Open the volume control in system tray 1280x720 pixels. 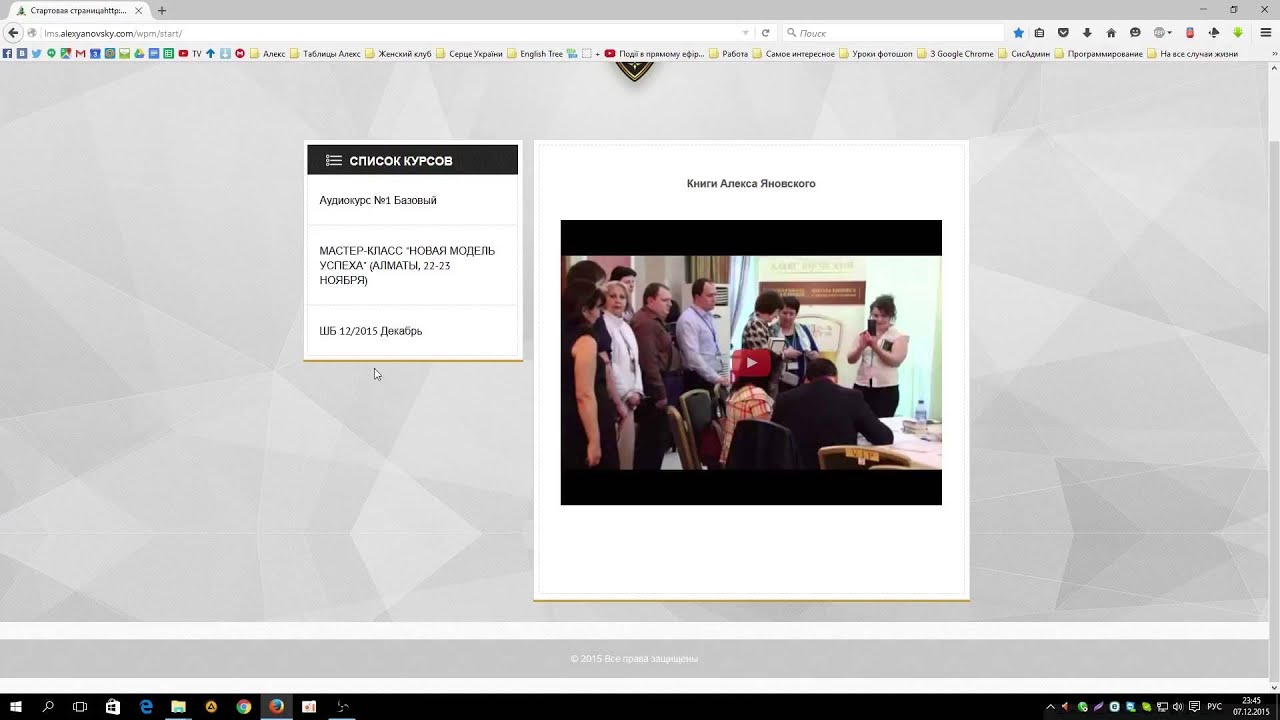point(1177,707)
